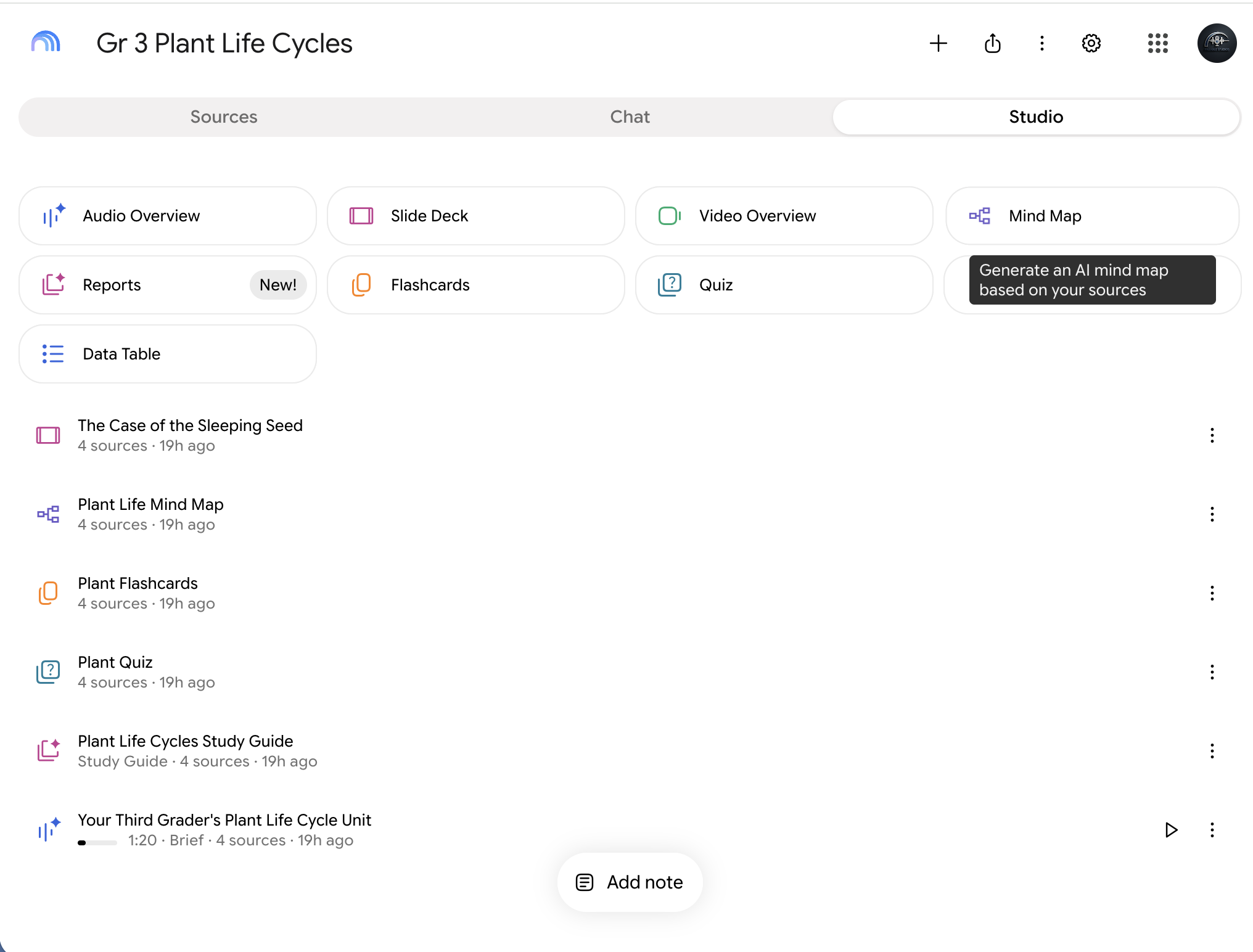The width and height of the screenshot is (1253, 952).
Task: Click the New! badge on Reports
Action: click(x=278, y=285)
